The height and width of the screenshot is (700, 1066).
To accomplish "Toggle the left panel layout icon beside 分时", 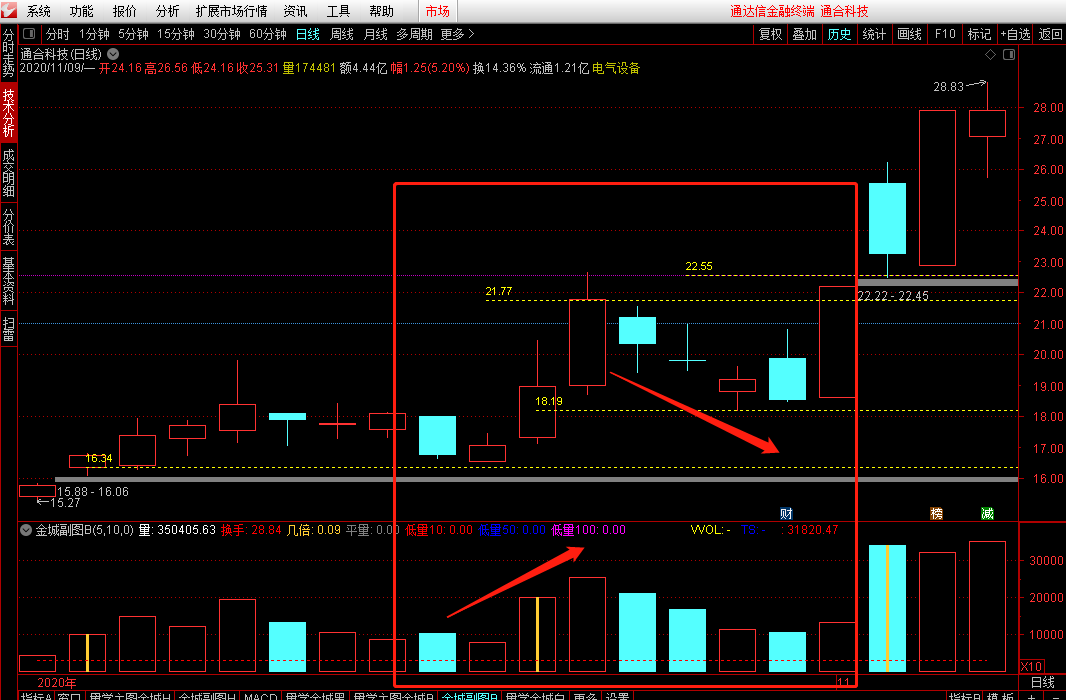I will (x=29, y=33).
